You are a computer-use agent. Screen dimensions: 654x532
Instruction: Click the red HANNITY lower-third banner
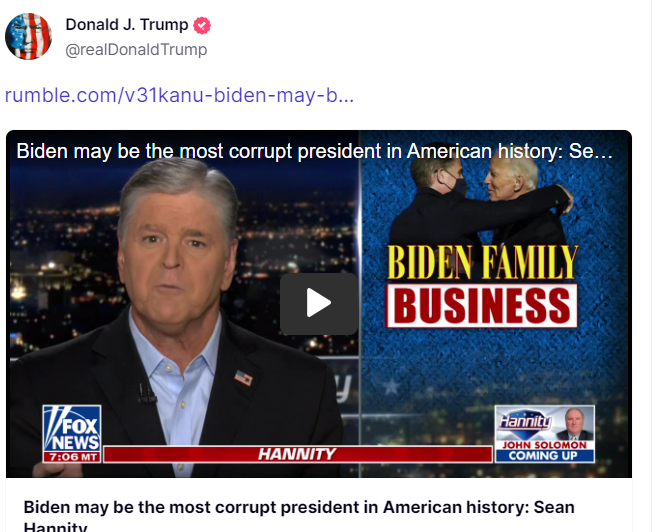pos(297,454)
